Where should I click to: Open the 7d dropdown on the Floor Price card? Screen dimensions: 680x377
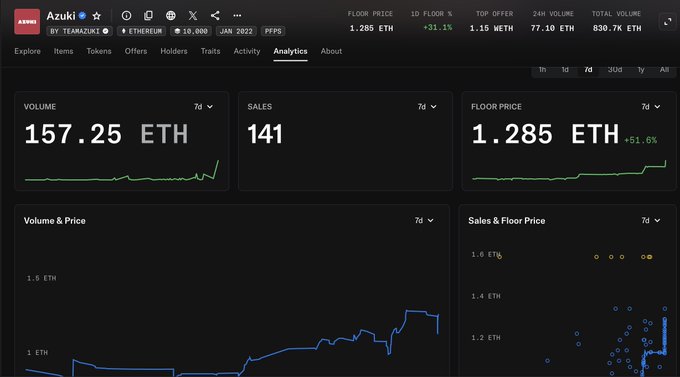click(x=651, y=107)
